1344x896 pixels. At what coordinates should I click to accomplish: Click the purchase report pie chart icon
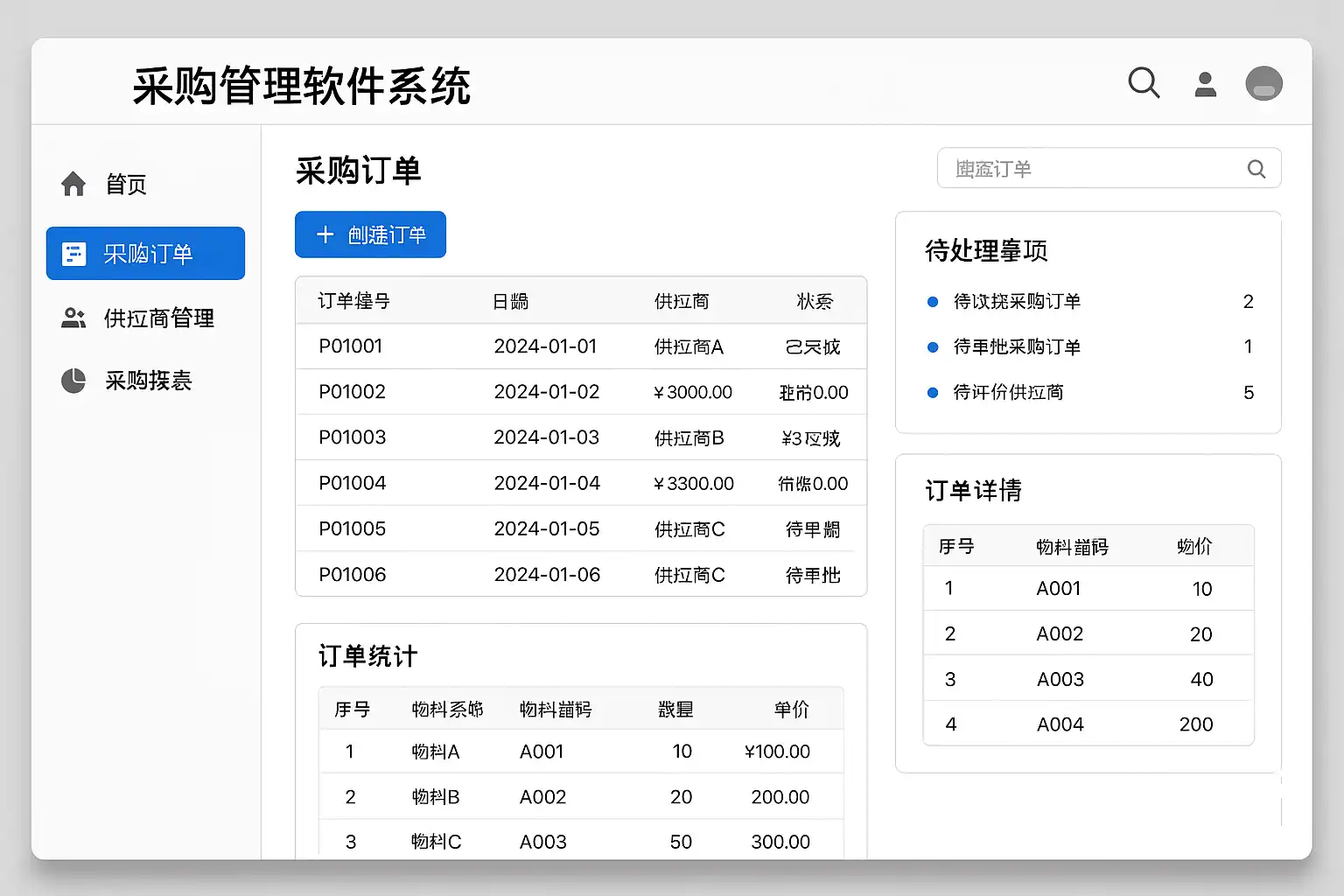(x=73, y=381)
